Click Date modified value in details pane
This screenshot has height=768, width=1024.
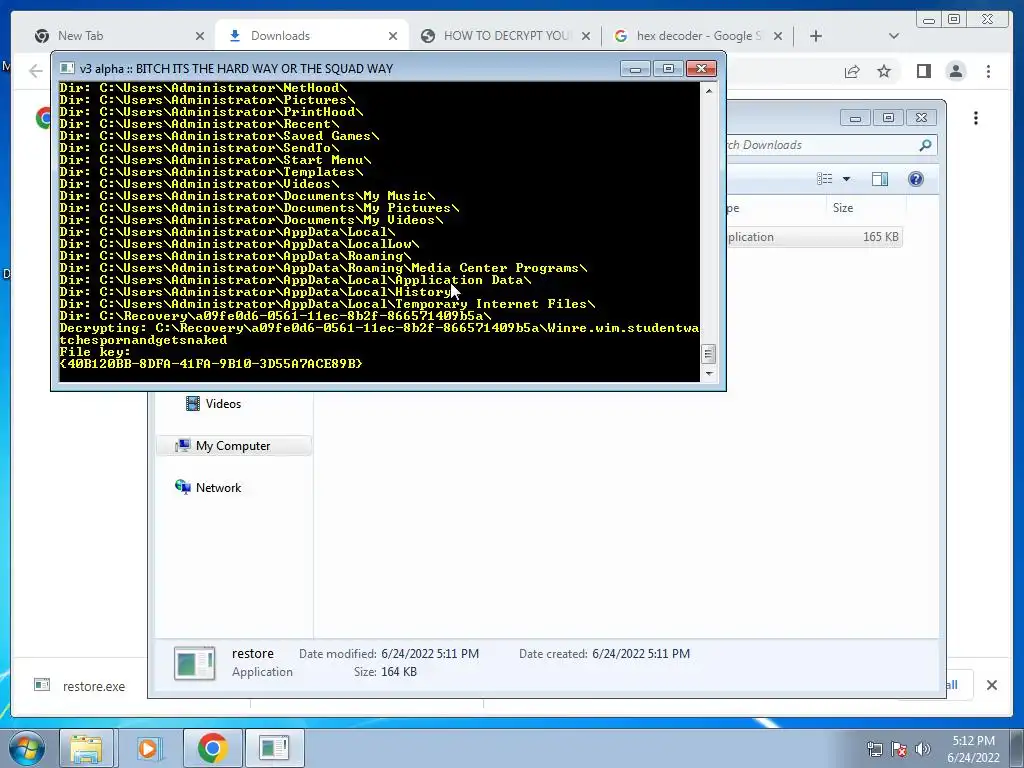tap(430, 654)
